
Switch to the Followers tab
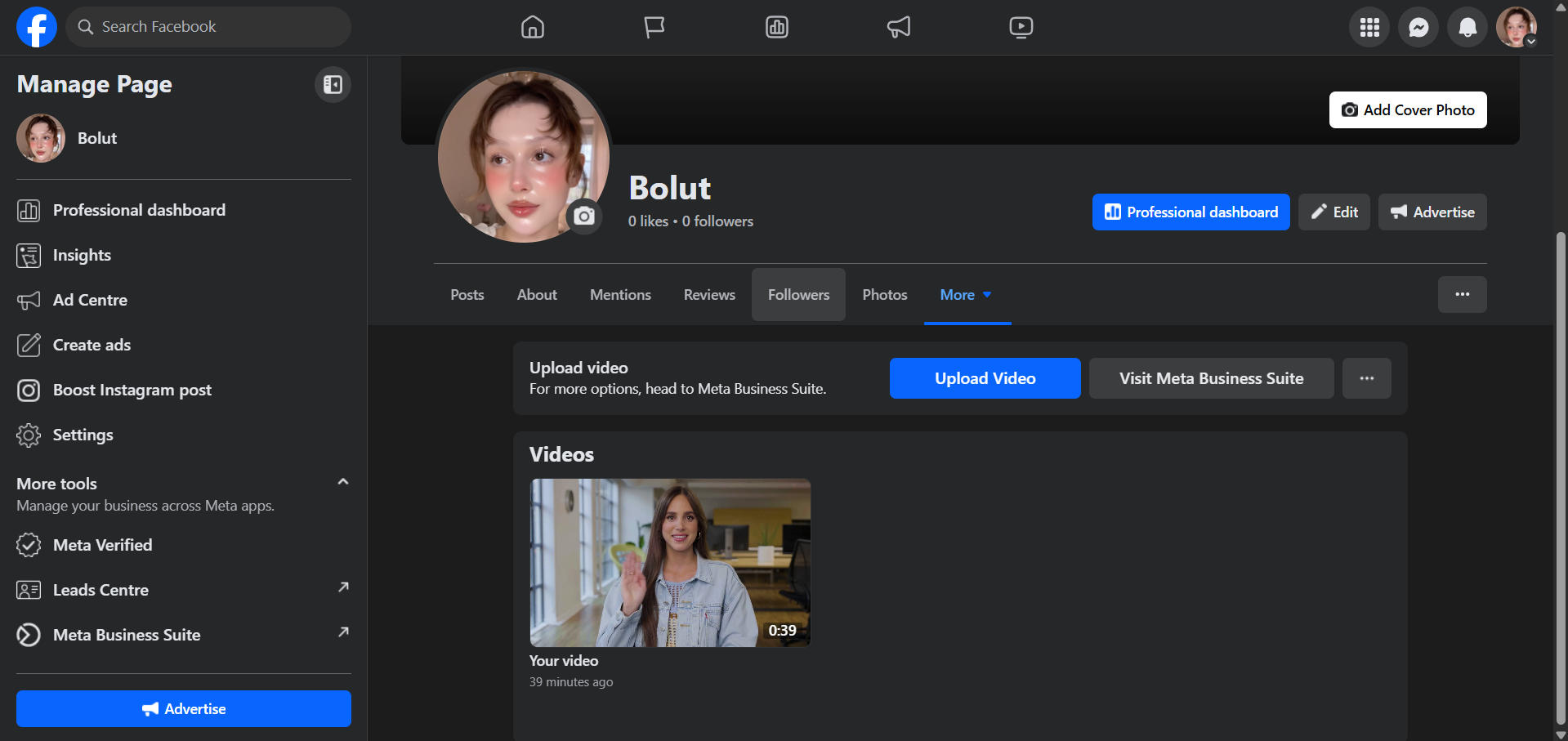pyautogui.click(x=799, y=295)
